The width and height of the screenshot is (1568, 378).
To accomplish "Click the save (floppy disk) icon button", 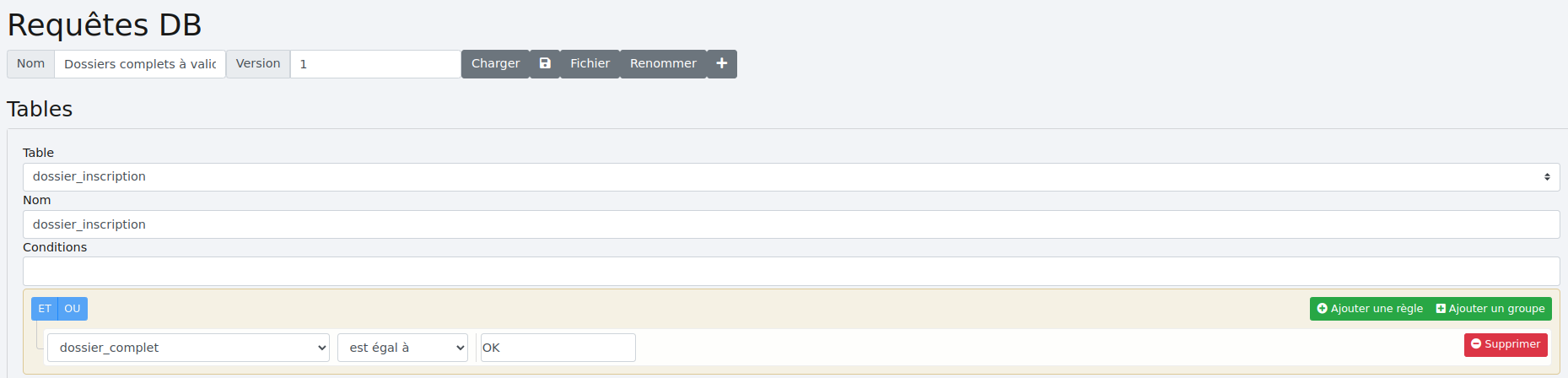I will coord(545,64).
